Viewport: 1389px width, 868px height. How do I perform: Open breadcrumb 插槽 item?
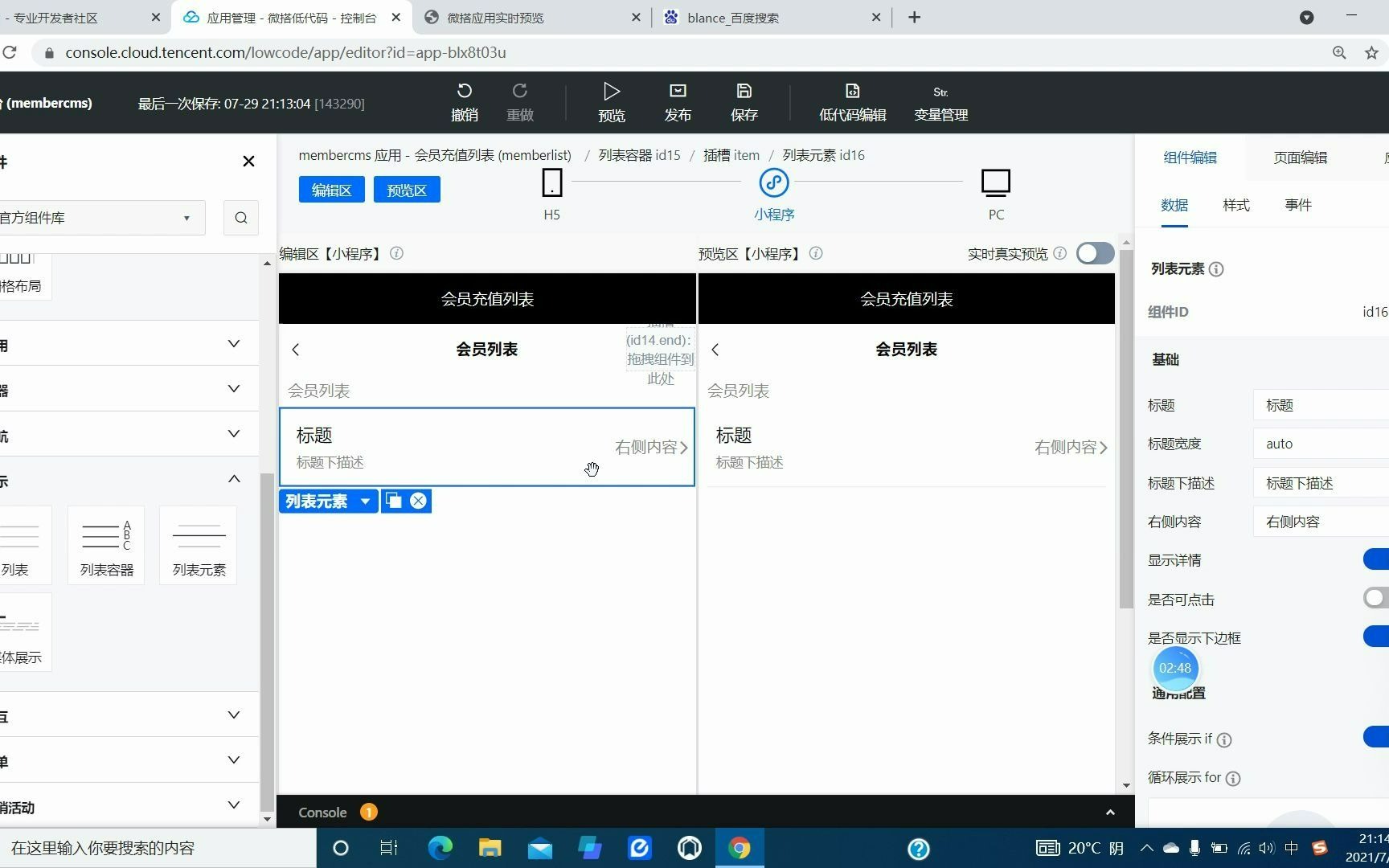tap(731, 155)
